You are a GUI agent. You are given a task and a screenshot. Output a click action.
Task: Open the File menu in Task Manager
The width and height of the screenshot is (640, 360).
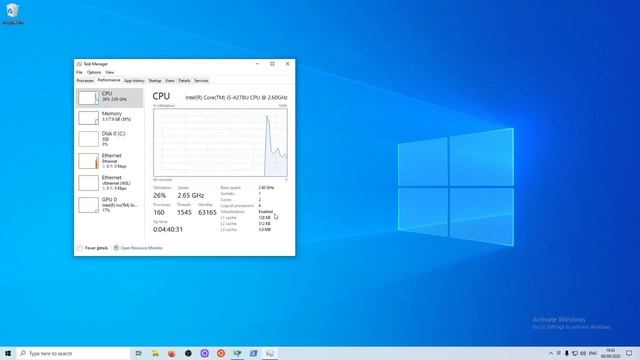click(79, 72)
